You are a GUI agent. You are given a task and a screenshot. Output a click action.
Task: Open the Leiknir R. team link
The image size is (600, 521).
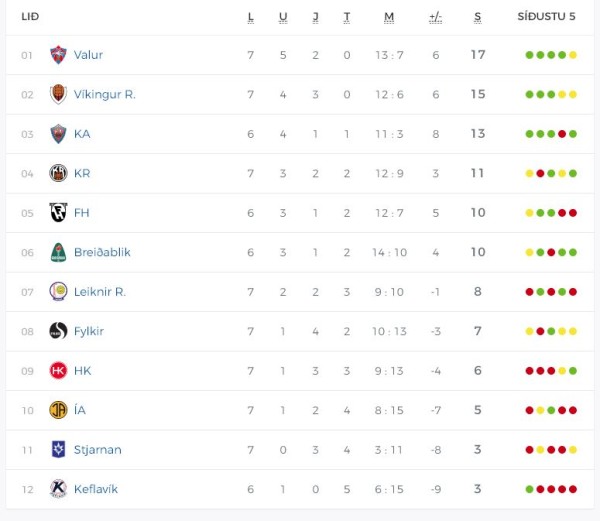(99, 292)
